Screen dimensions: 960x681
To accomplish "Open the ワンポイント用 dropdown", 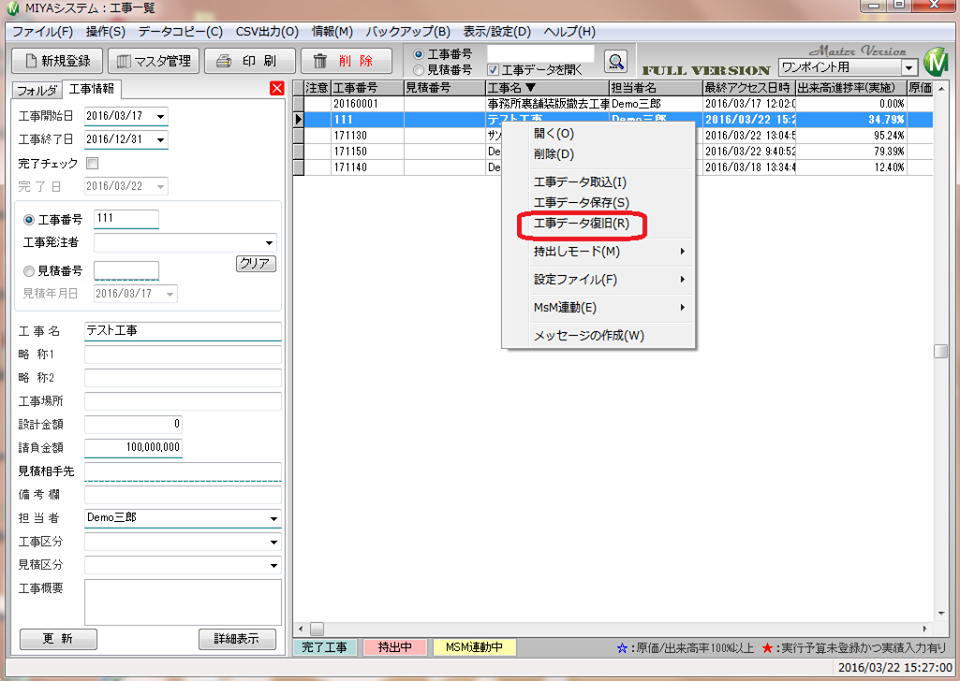I will point(910,67).
